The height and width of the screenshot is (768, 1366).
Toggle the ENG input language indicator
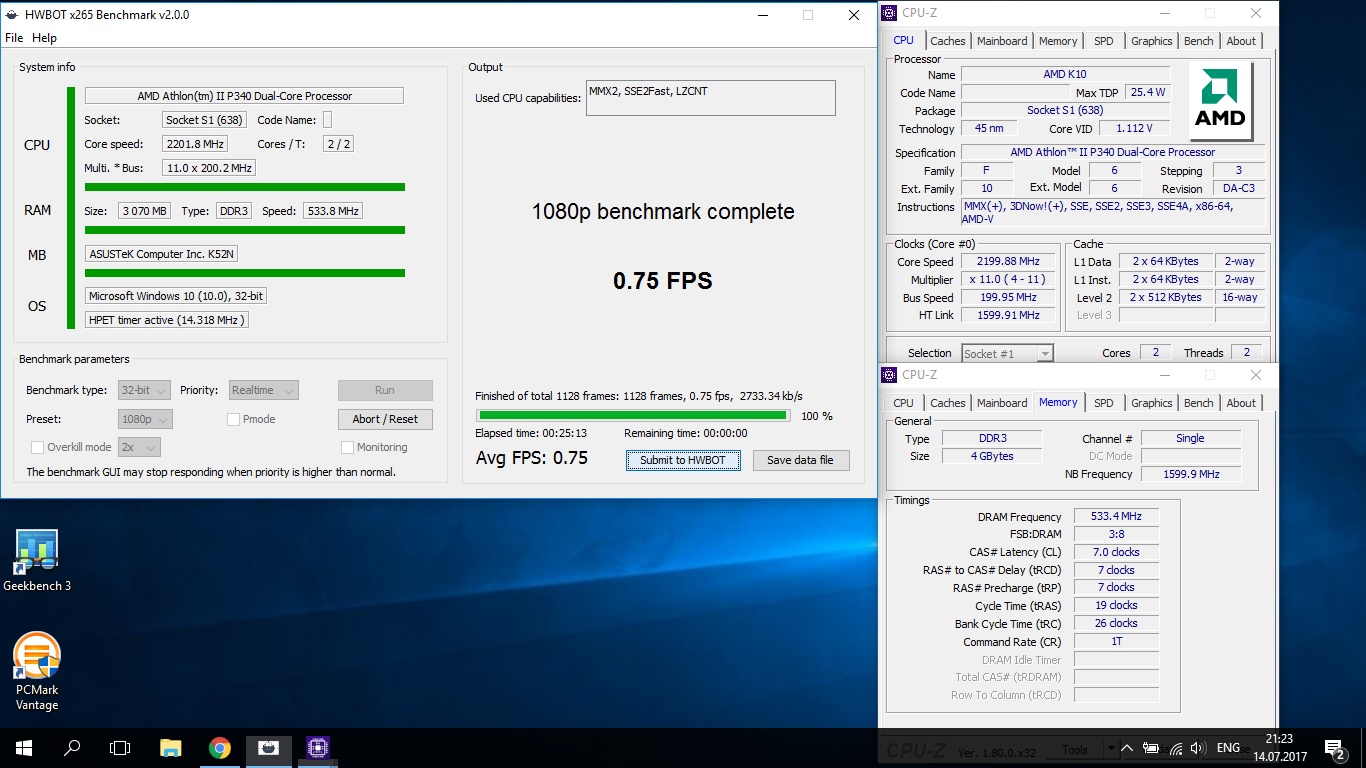[1228, 748]
